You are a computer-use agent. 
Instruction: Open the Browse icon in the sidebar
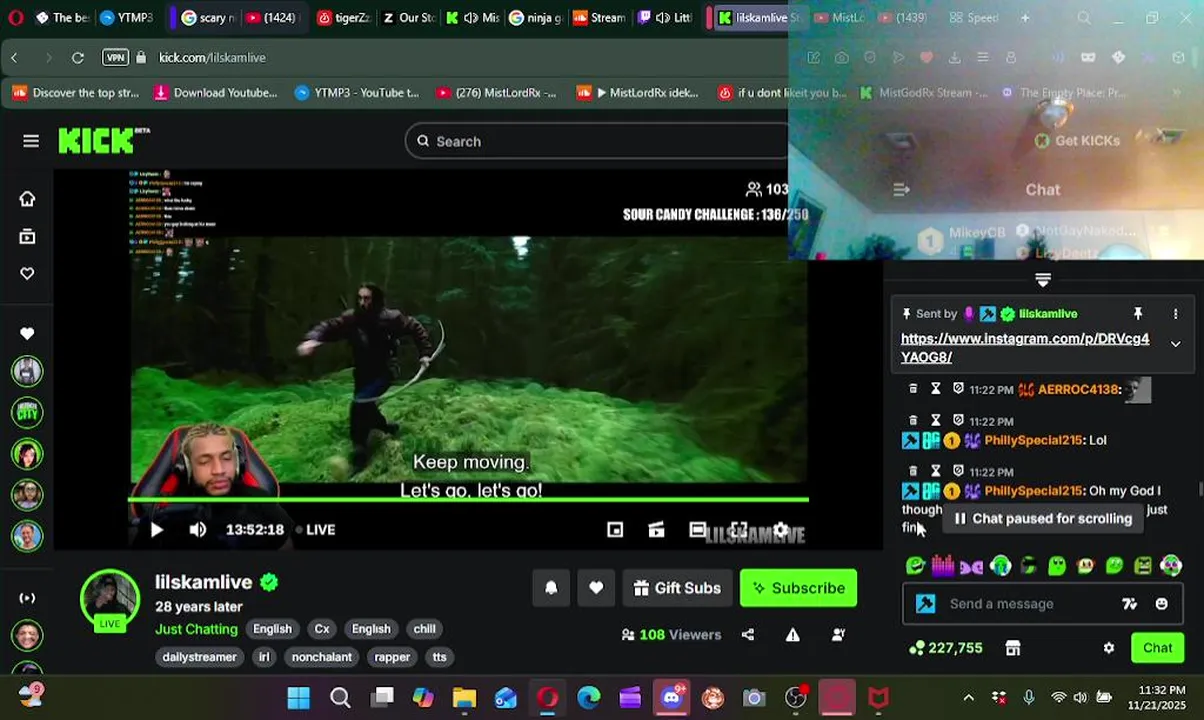27,236
